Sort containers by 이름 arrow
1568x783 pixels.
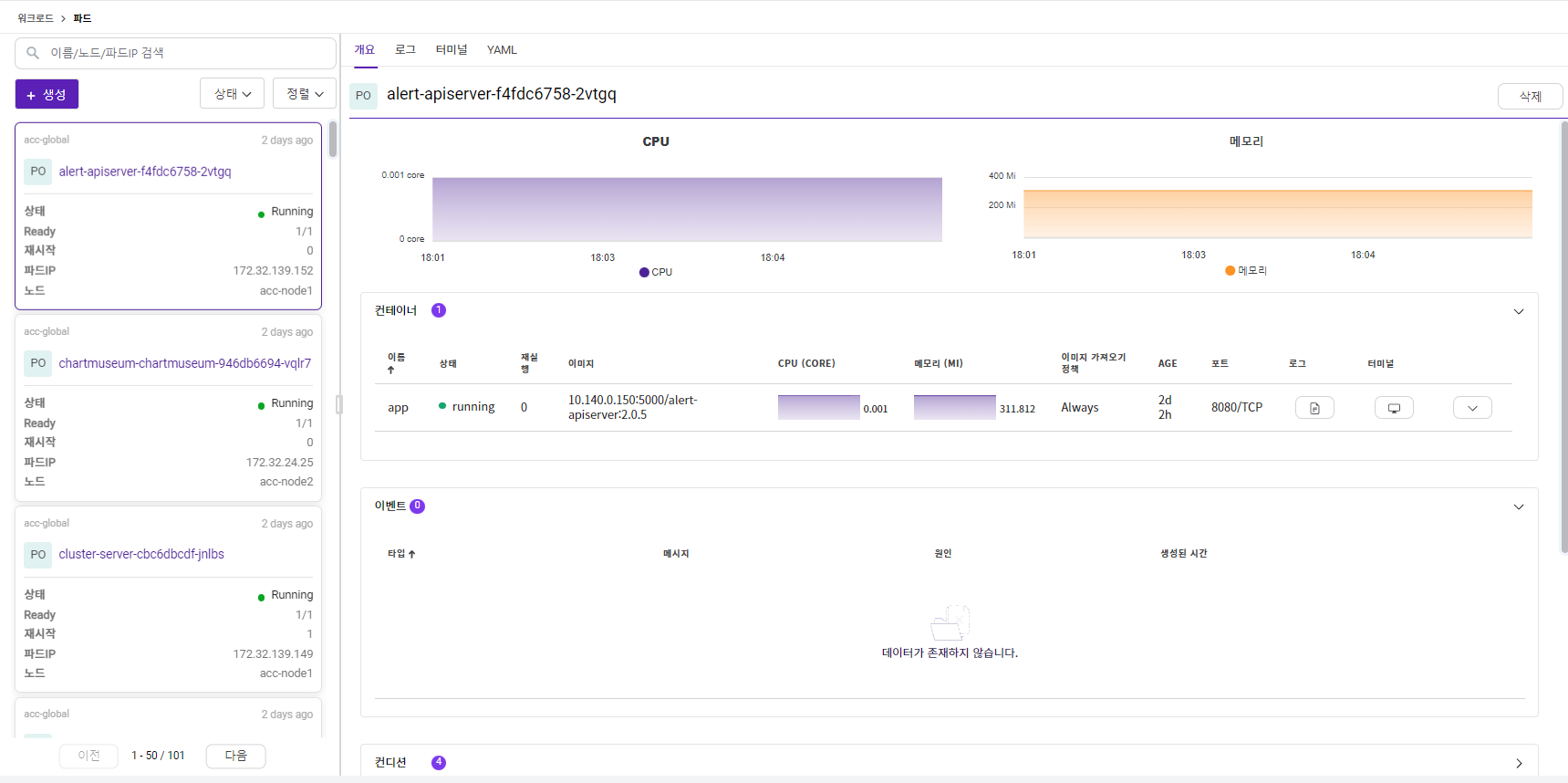pos(390,370)
